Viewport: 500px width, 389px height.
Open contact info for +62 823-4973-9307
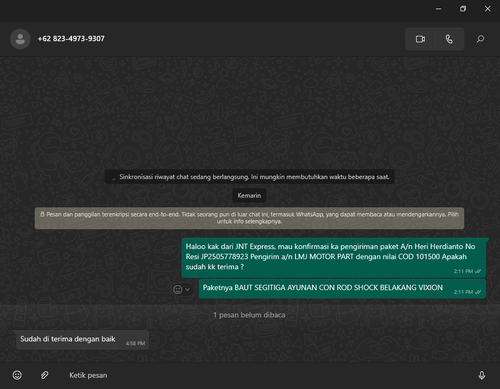[x=71, y=39]
